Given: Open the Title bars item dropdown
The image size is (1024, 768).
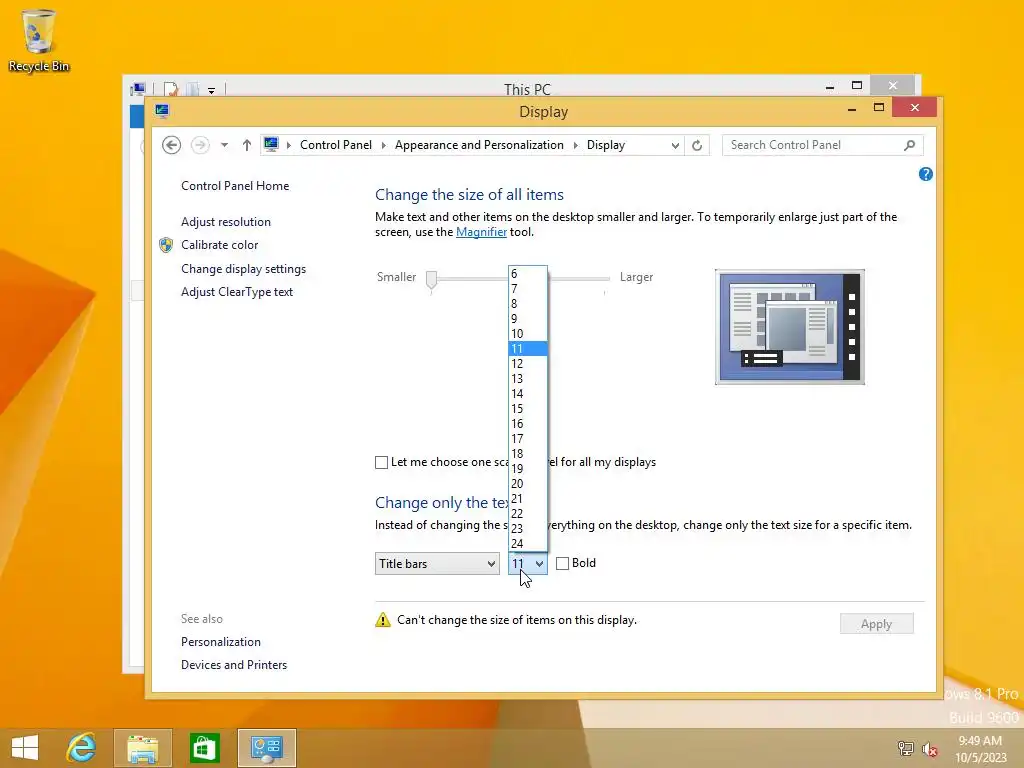Looking at the screenshot, I should 437,564.
